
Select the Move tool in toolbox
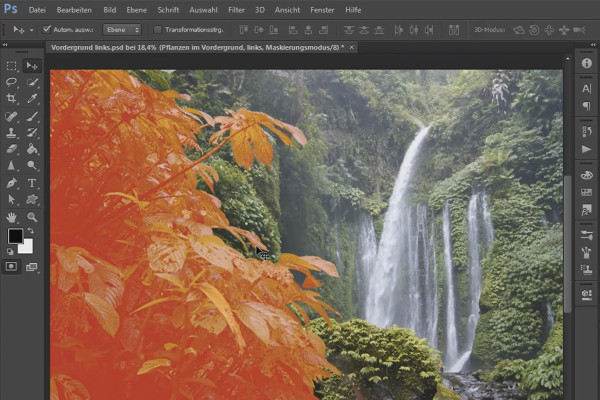[x=32, y=66]
